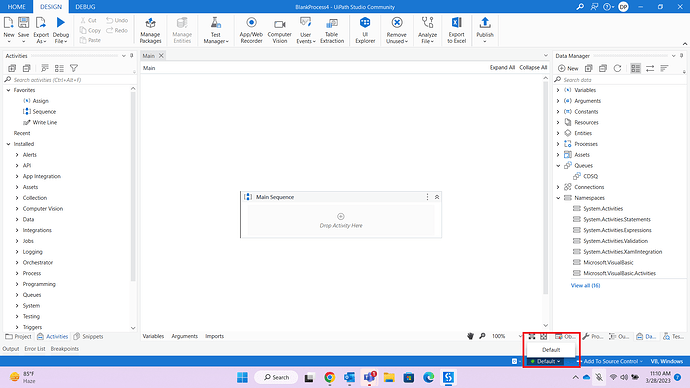This screenshot has width=690, height=388.
Task: Open the Default environment dropdown in status bar
Action: click(x=546, y=361)
